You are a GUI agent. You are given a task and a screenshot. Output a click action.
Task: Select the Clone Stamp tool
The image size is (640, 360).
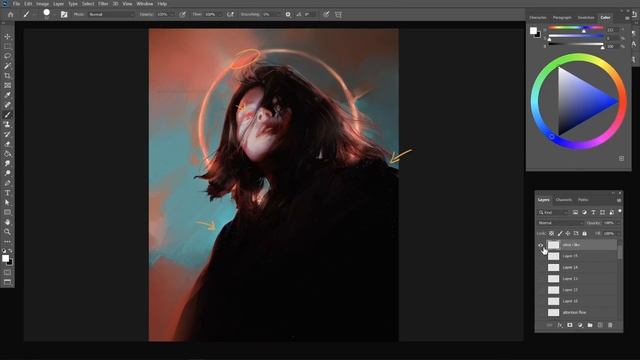pyautogui.click(x=7, y=125)
